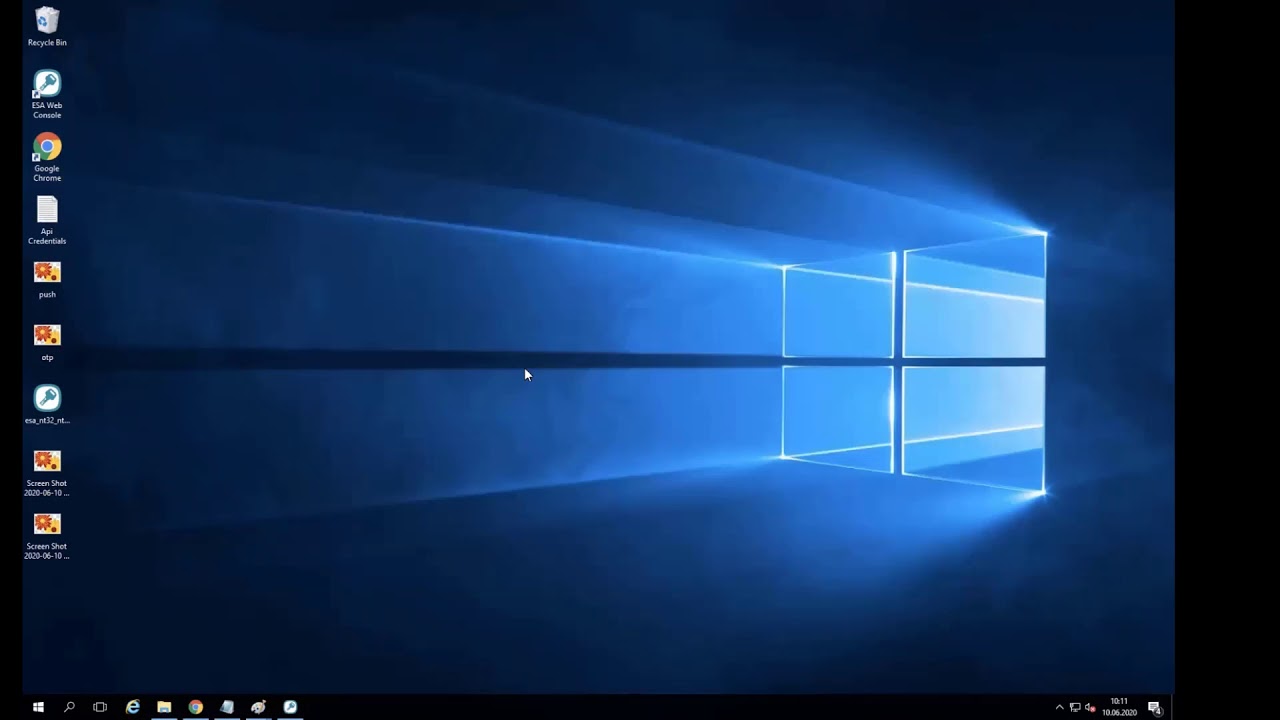Open the Windows Start menu
Screen dimensions: 1280x720
pyautogui.click(x=38, y=707)
